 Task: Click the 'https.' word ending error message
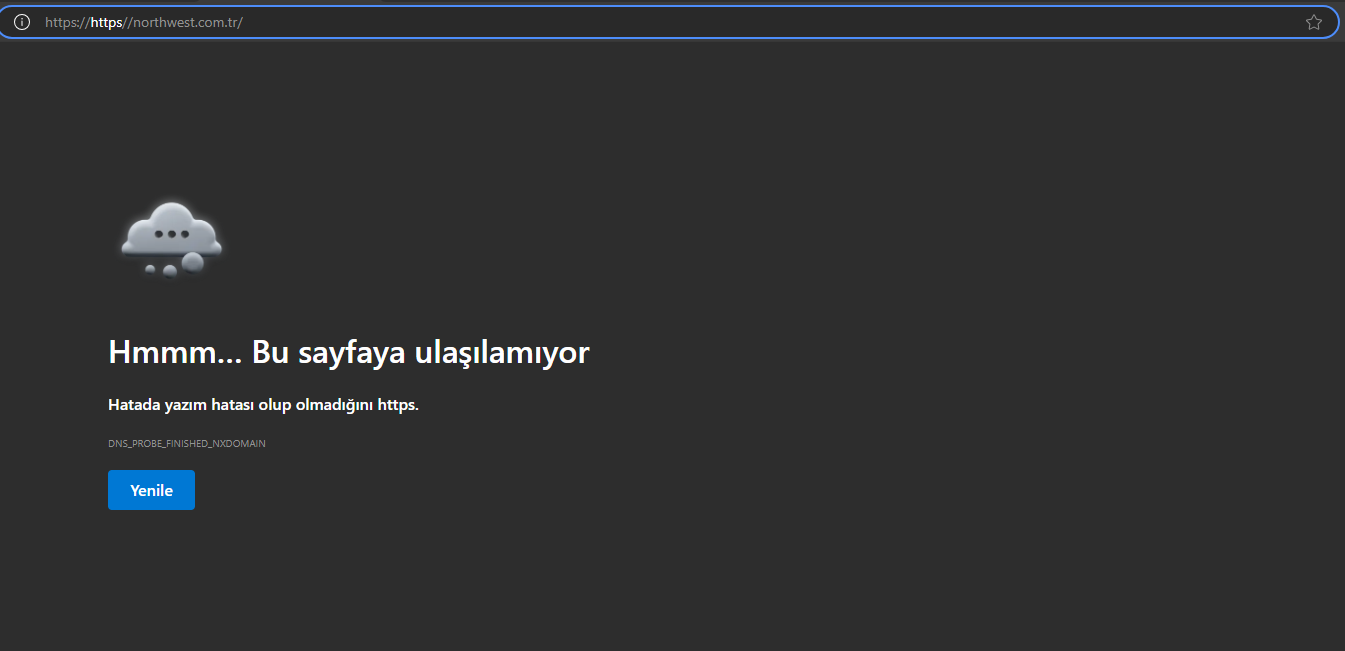tap(397, 405)
